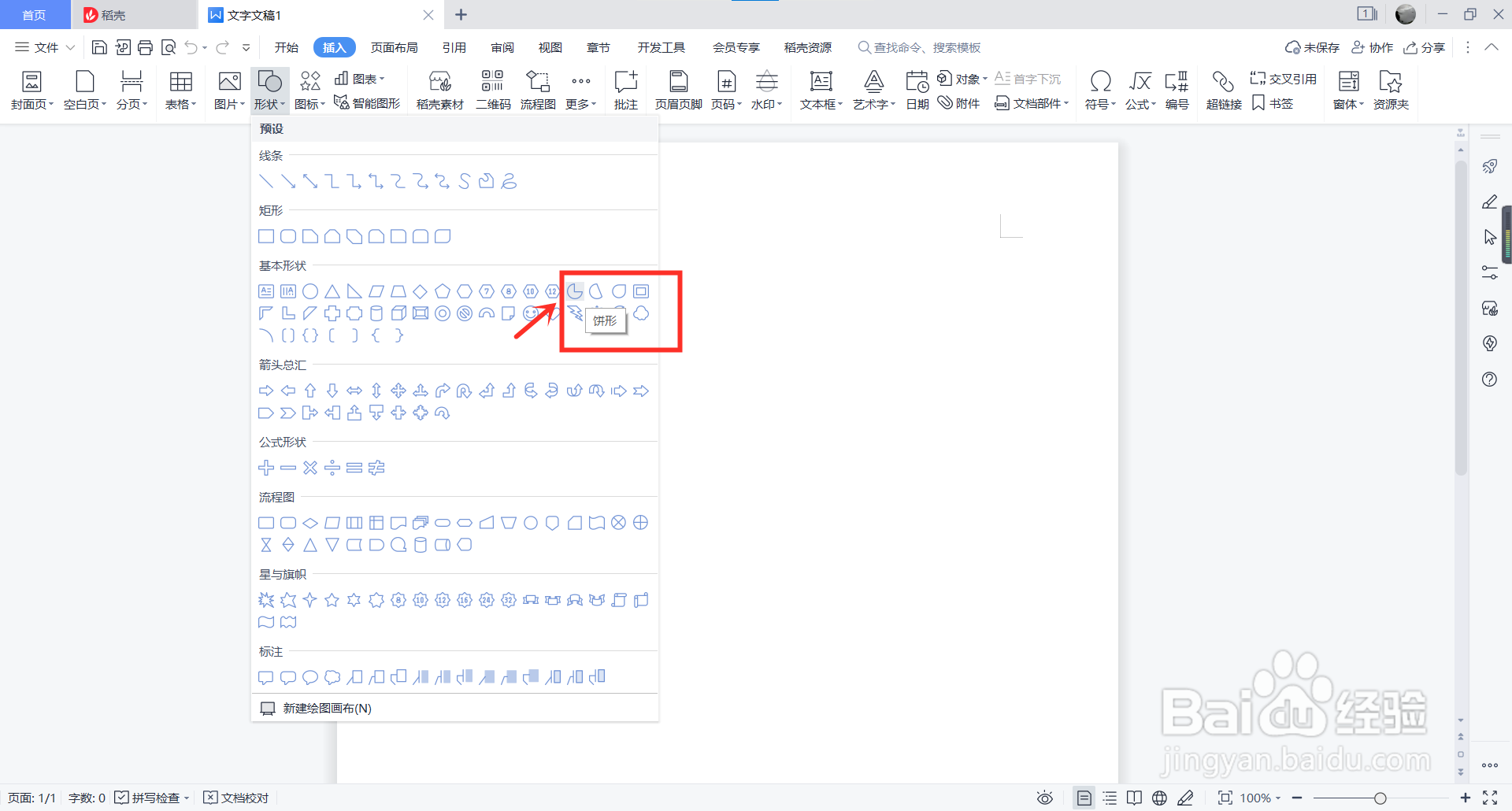Open the 引用 ribbon tab

coord(454,47)
